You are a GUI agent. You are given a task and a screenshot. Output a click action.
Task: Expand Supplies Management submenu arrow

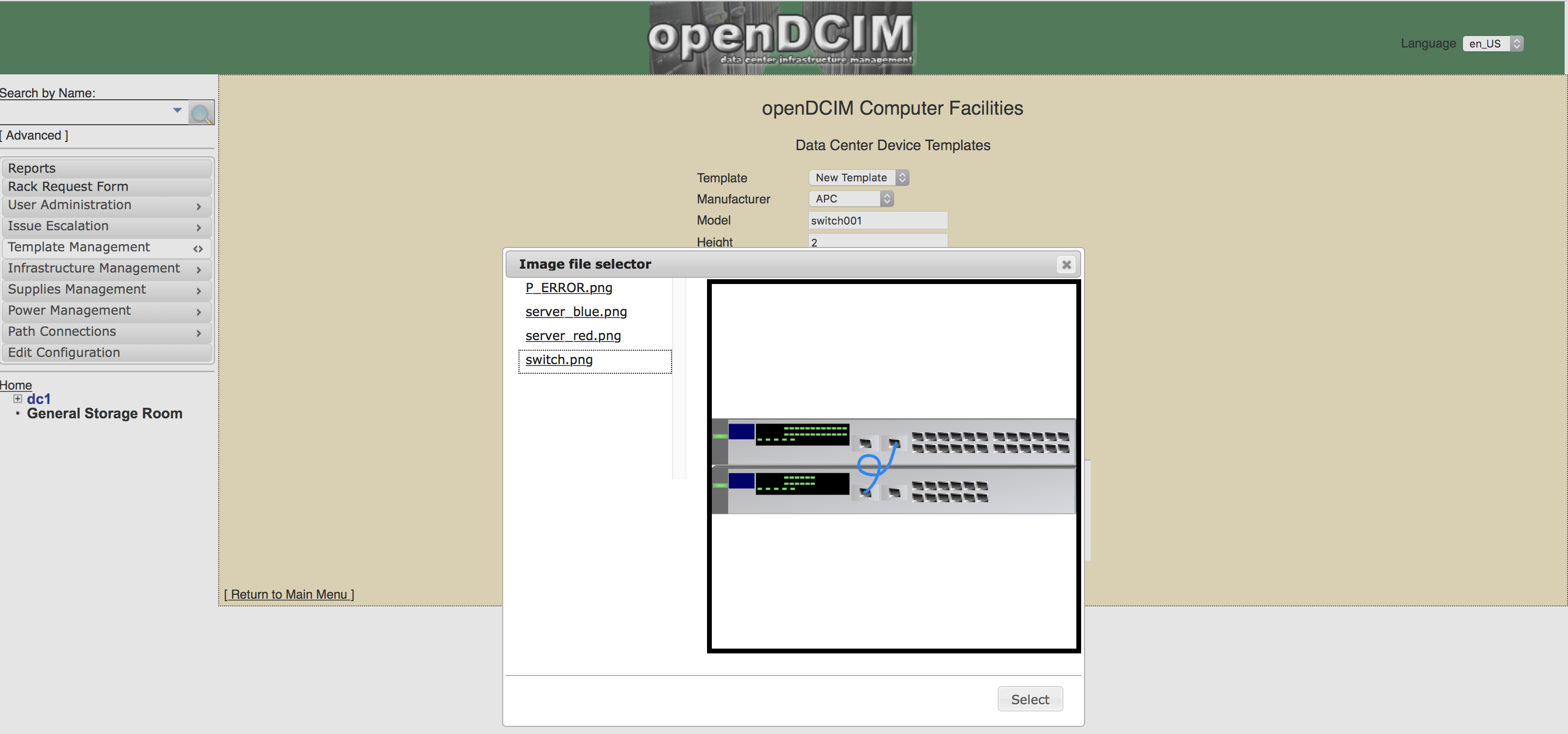click(199, 291)
